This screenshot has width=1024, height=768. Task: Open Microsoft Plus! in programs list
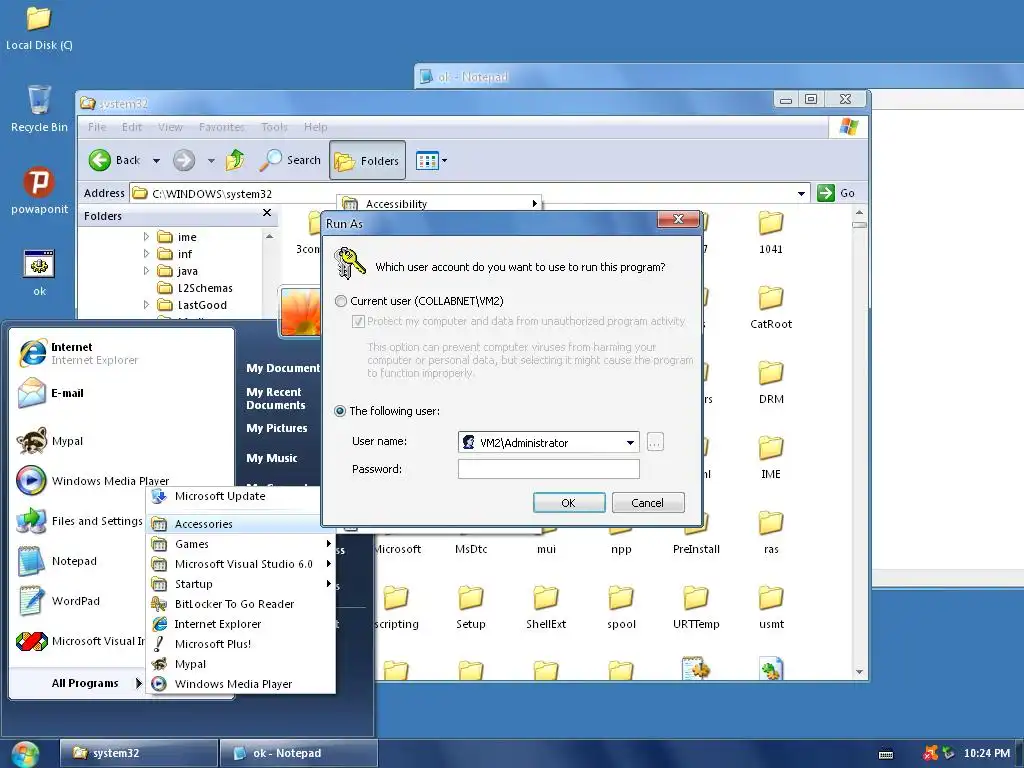[x=240, y=644]
